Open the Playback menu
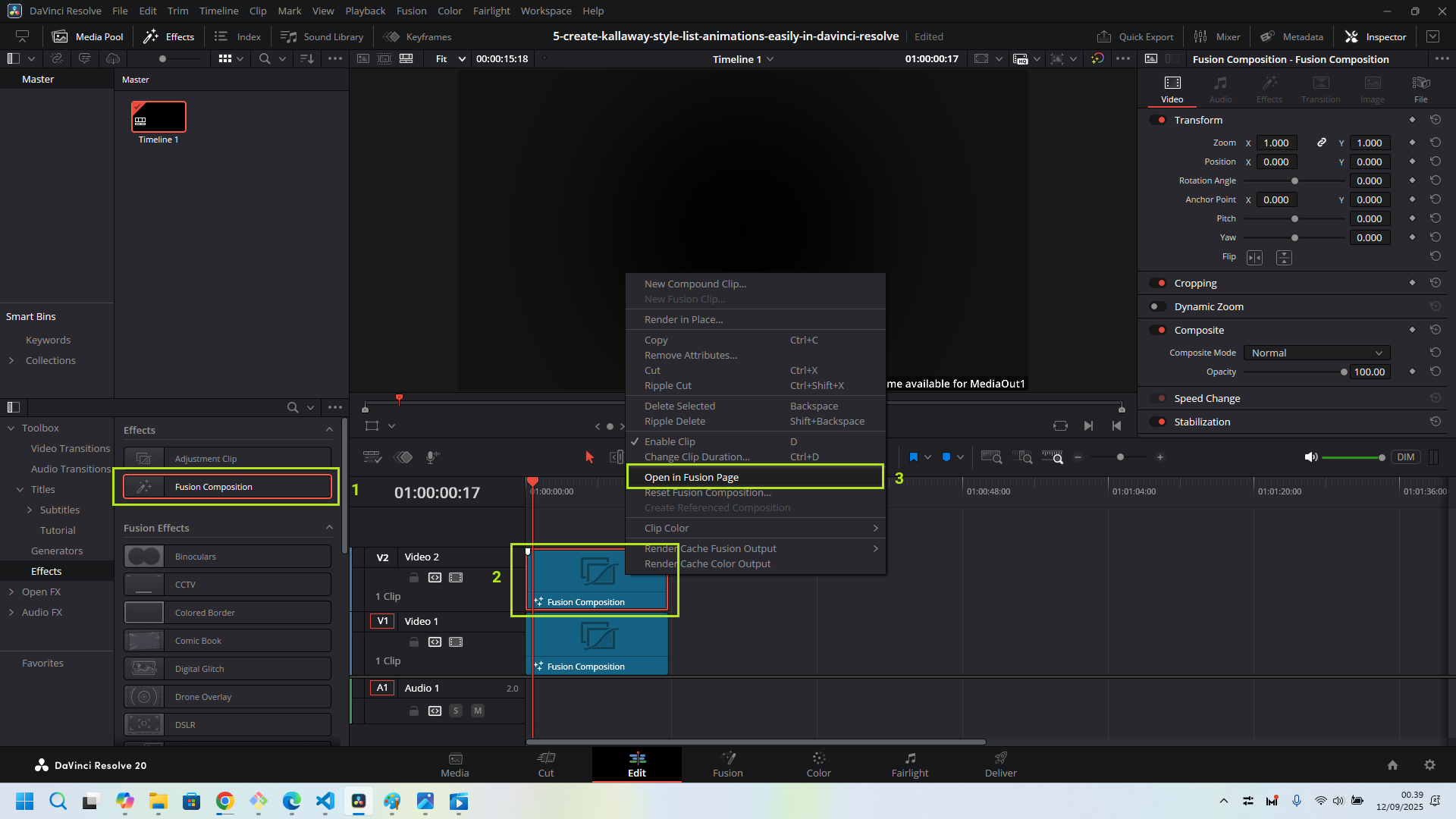 pyautogui.click(x=366, y=11)
